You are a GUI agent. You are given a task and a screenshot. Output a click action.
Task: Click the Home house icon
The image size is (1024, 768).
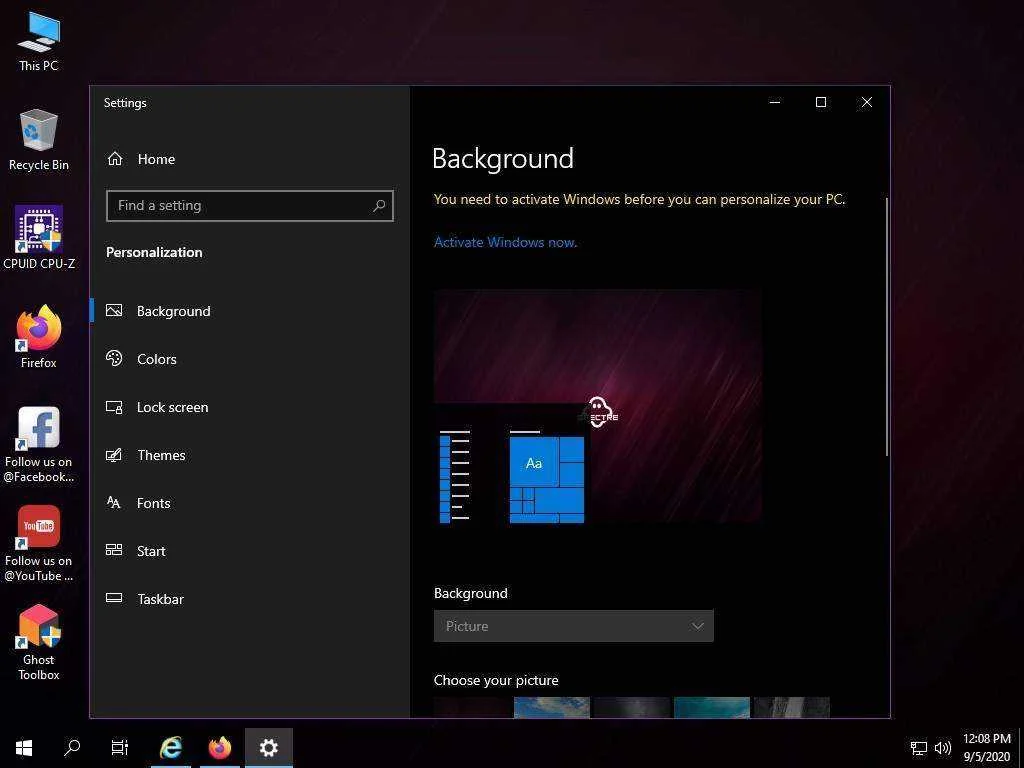(115, 158)
